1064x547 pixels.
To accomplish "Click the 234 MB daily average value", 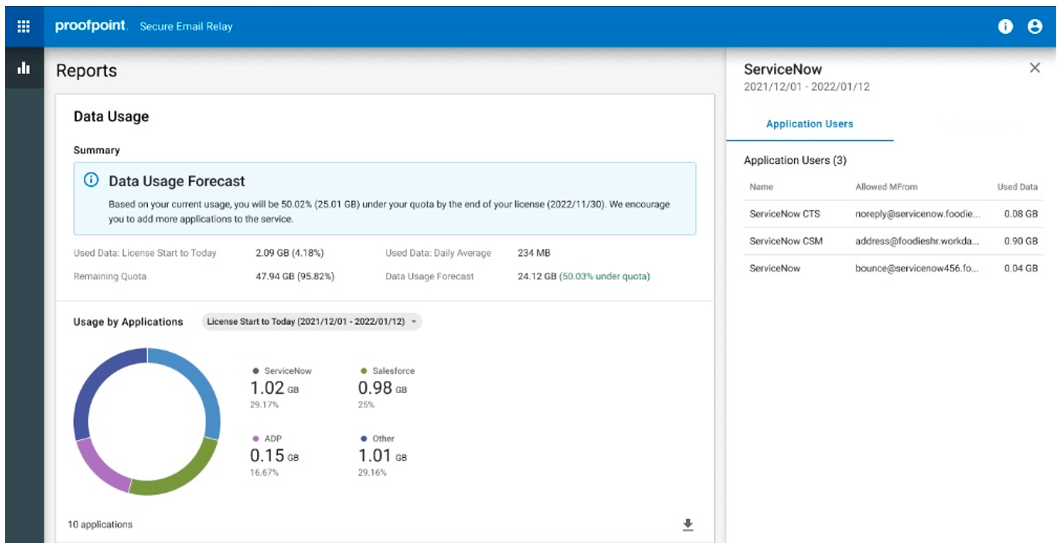I will (x=533, y=252).
